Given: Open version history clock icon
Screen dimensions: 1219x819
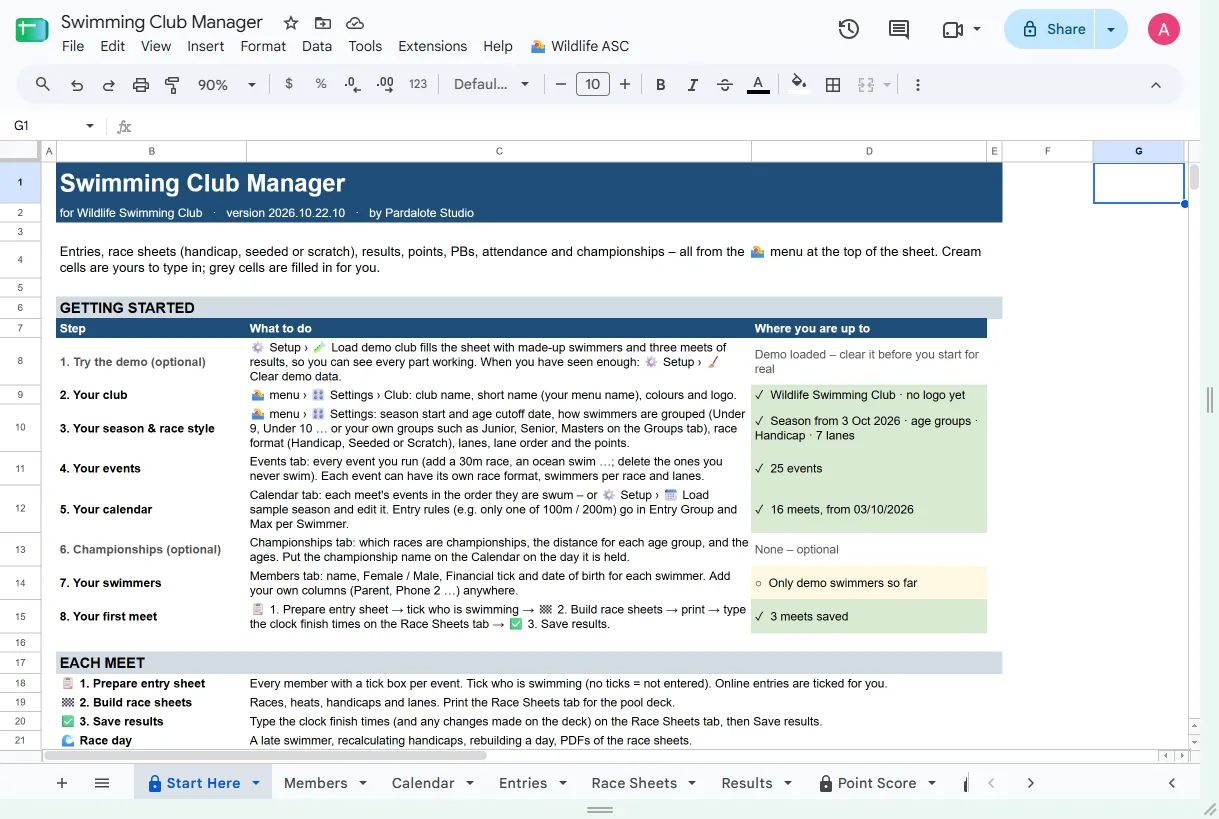Looking at the screenshot, I should (848, 30).
